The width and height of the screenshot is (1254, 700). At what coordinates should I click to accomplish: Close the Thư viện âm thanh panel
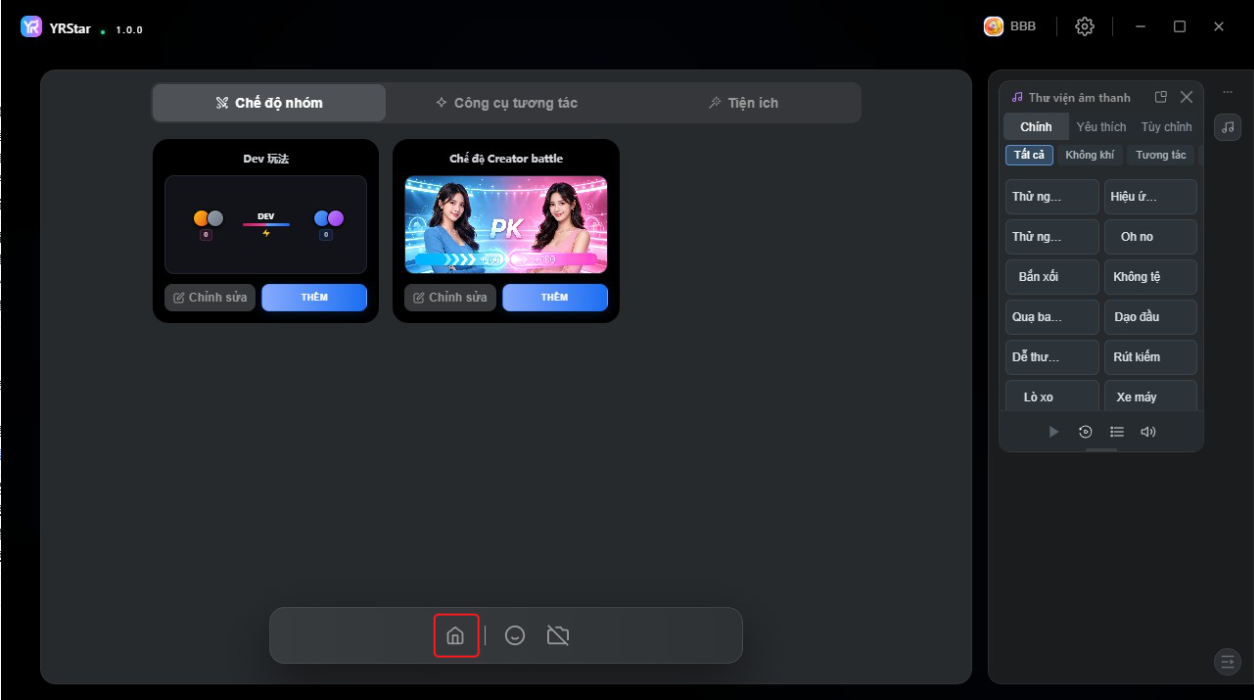coord(1186,97)
